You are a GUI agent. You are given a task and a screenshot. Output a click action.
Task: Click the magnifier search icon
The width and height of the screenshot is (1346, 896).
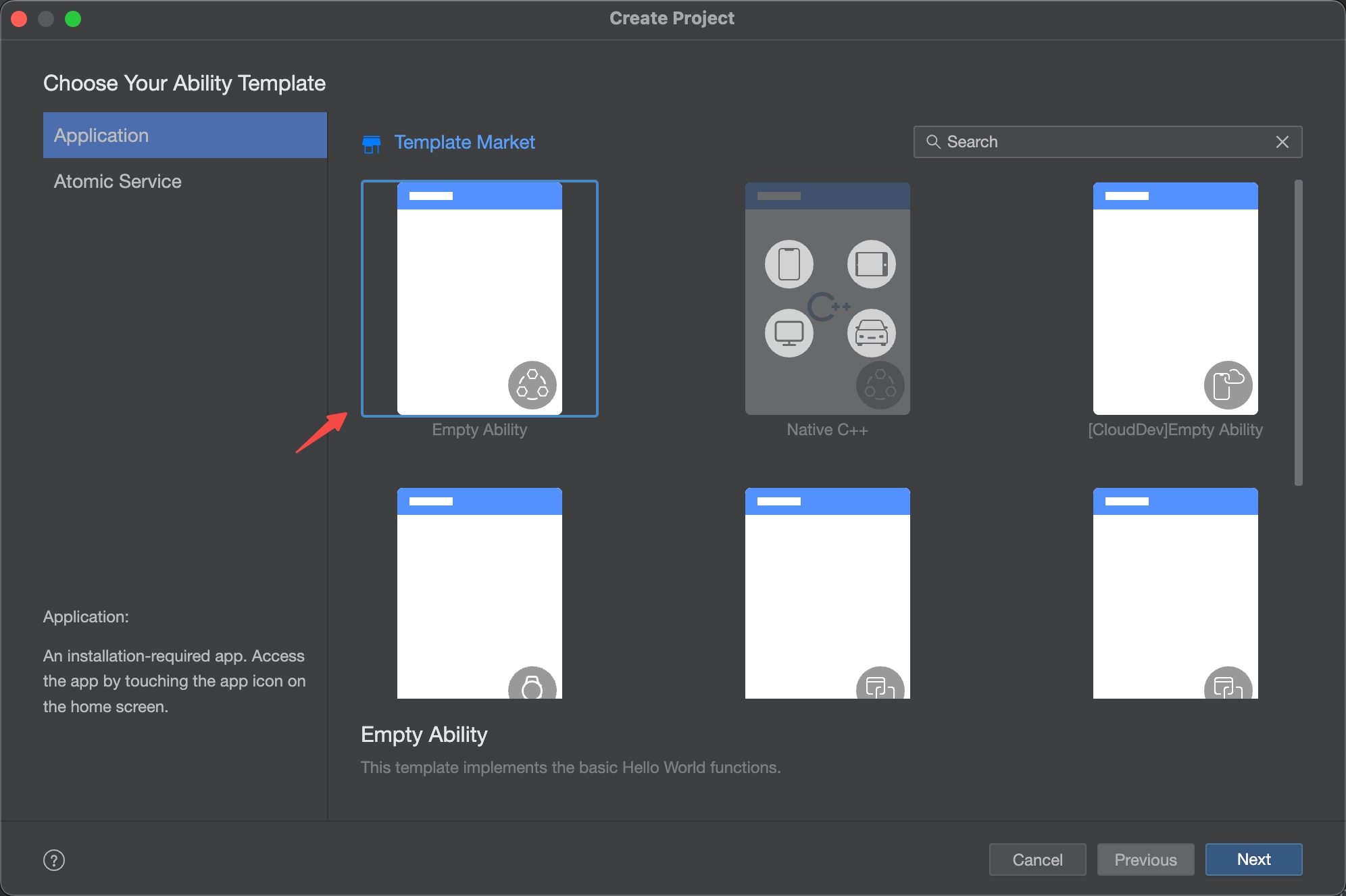(933, 141)
